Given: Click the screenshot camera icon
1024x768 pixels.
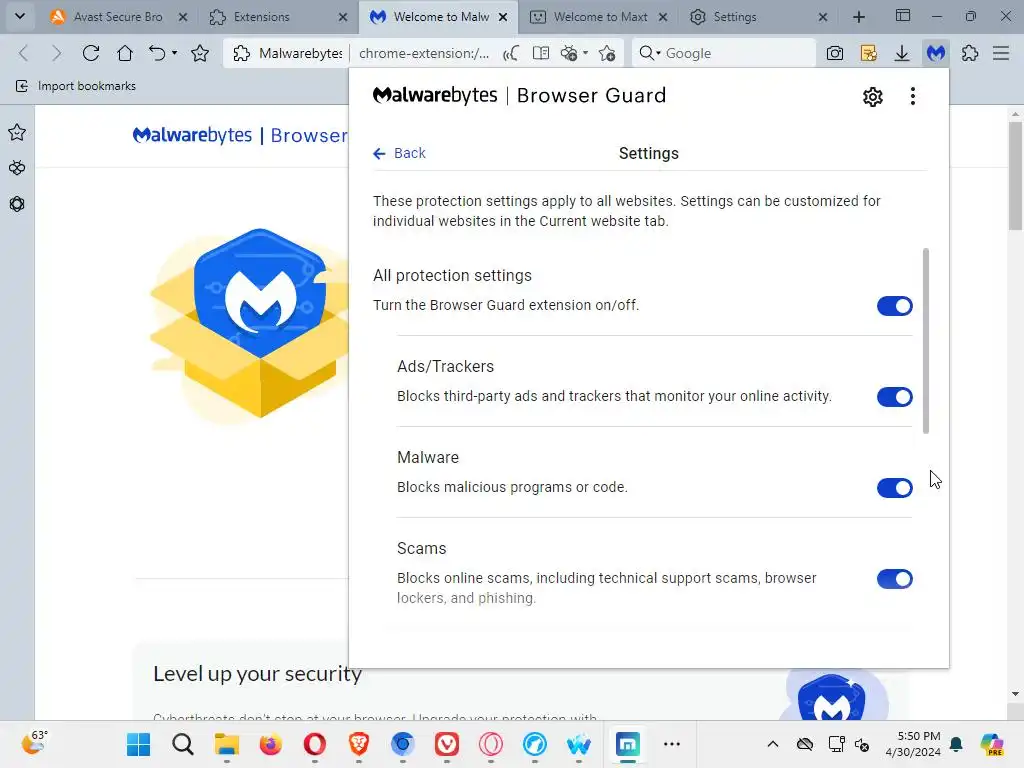Looking at the screenshot, I should [835, 53].
